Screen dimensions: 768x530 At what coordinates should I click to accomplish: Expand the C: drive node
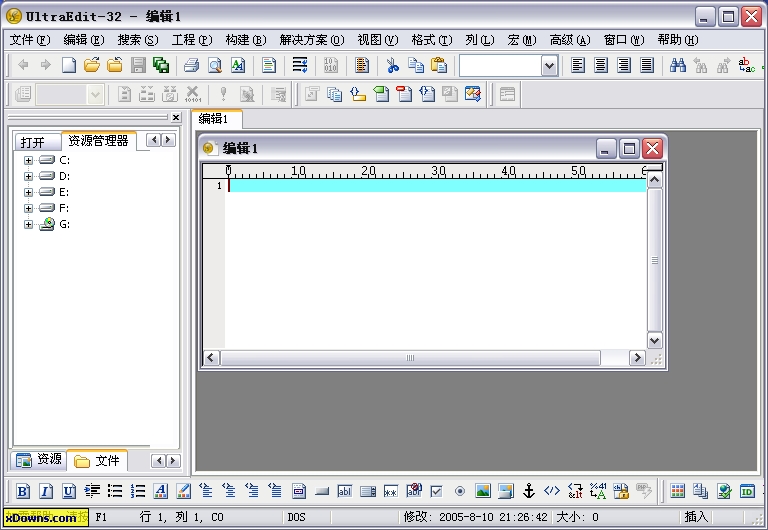[x=28, y=160]
